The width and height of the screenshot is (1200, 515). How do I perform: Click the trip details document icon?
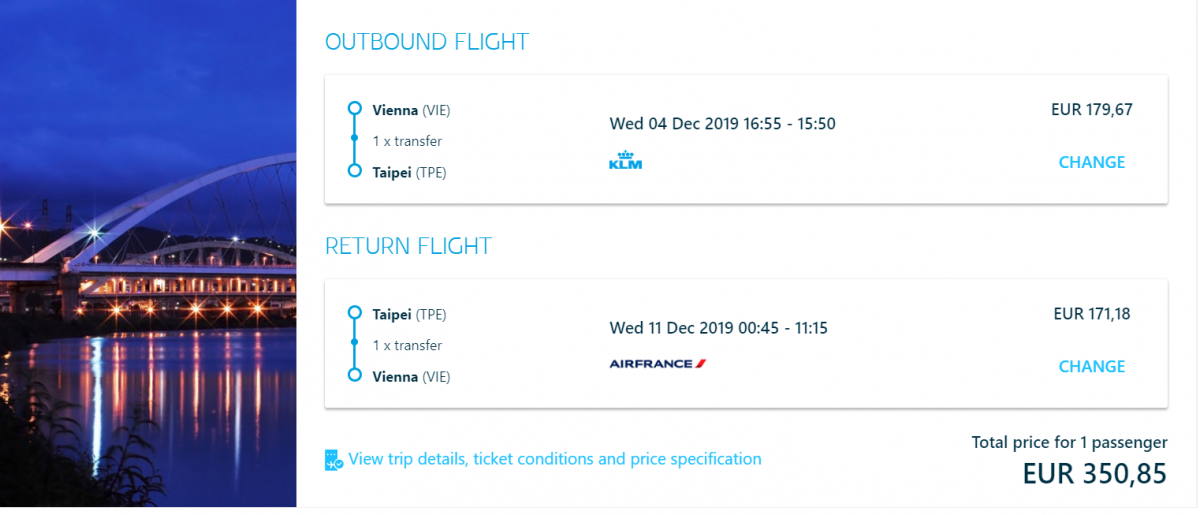(333, 460)
